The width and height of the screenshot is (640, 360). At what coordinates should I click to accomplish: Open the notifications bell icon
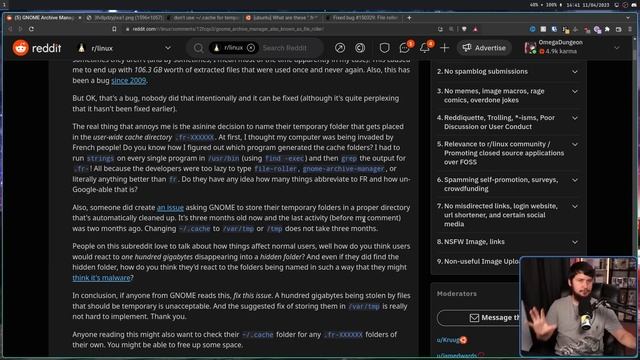[424, 48]
